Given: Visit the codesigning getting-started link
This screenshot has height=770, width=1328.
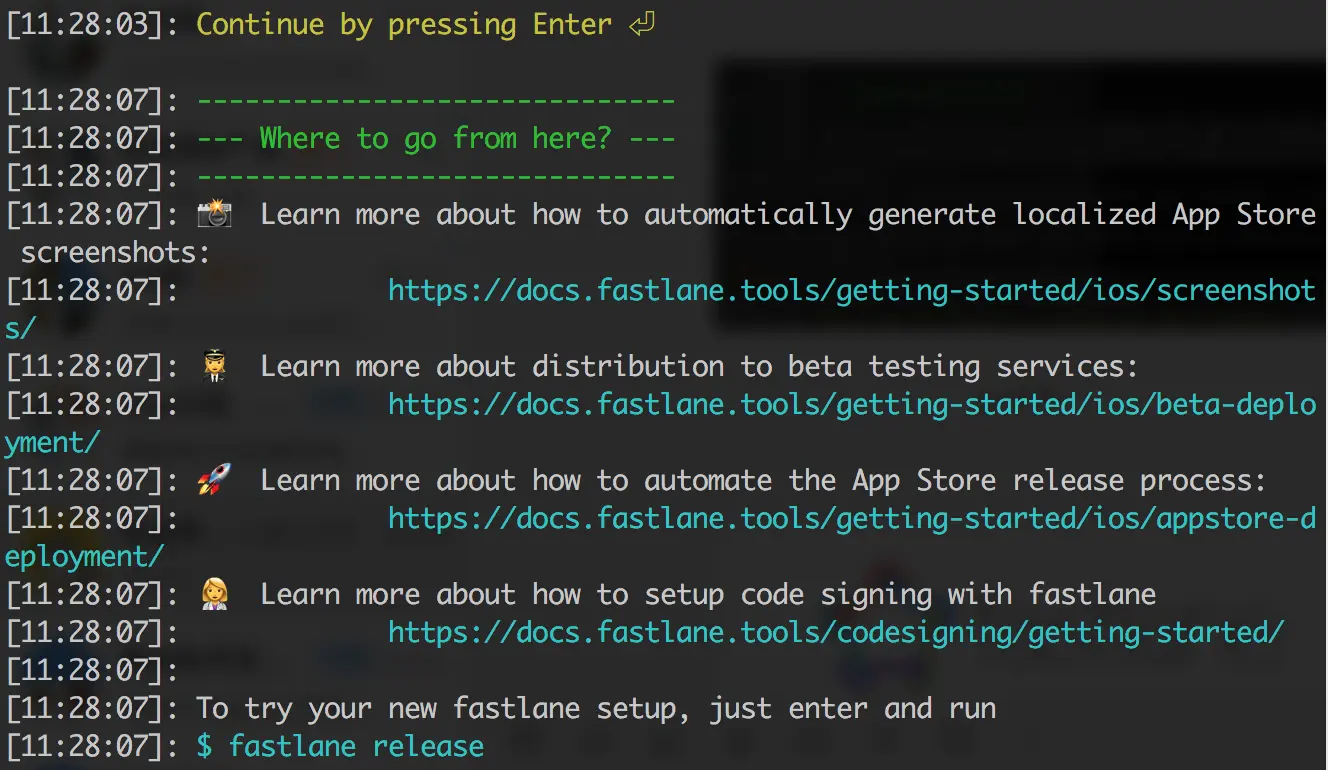Looking at the screenshot, I should (x=835, y=632).
